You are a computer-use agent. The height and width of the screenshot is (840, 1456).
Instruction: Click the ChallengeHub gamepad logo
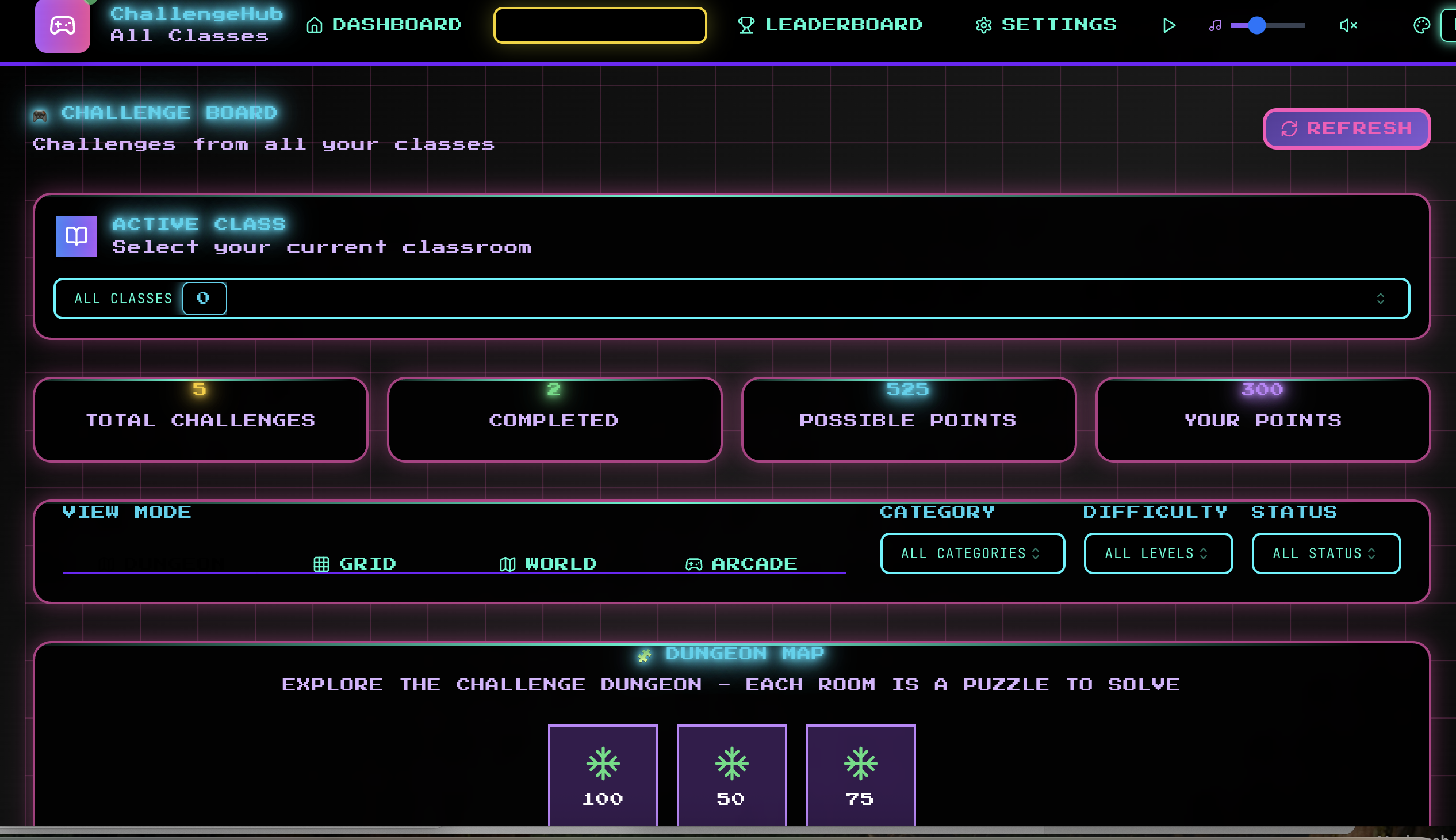pos(62,26)
